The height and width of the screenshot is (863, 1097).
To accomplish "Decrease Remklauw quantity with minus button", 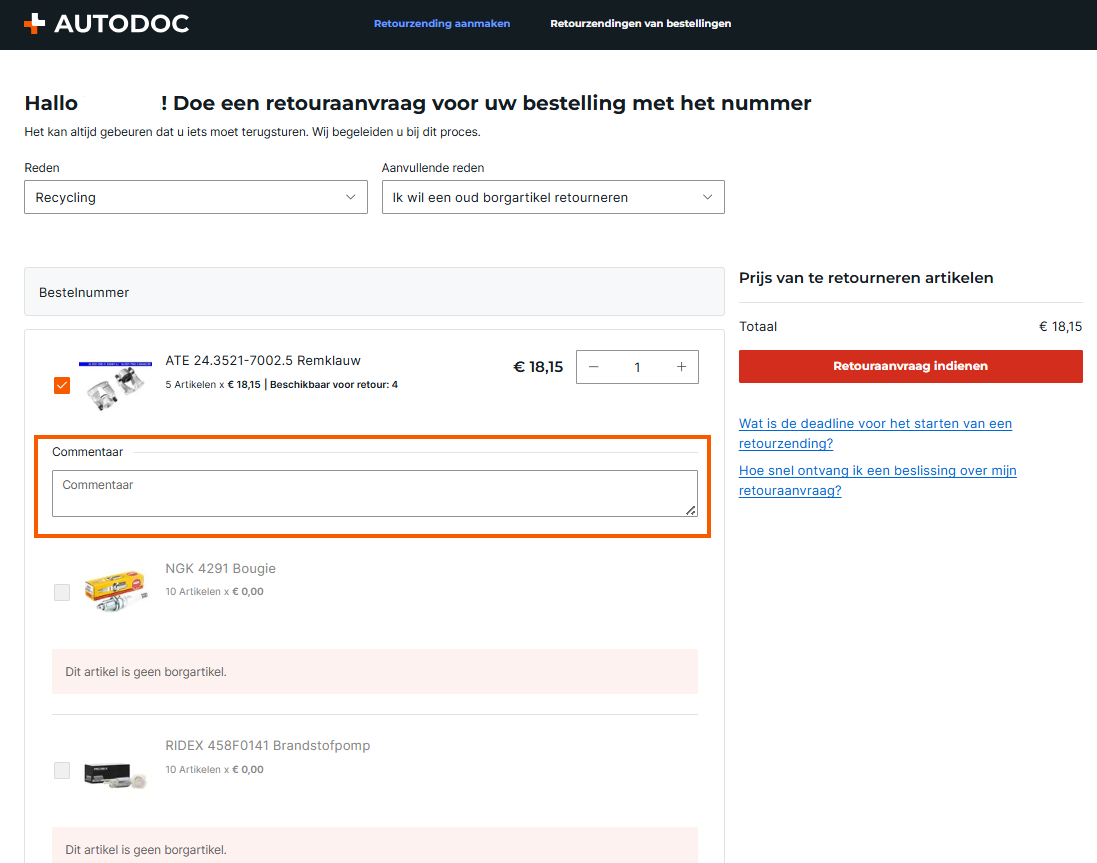I will [594, 367].
